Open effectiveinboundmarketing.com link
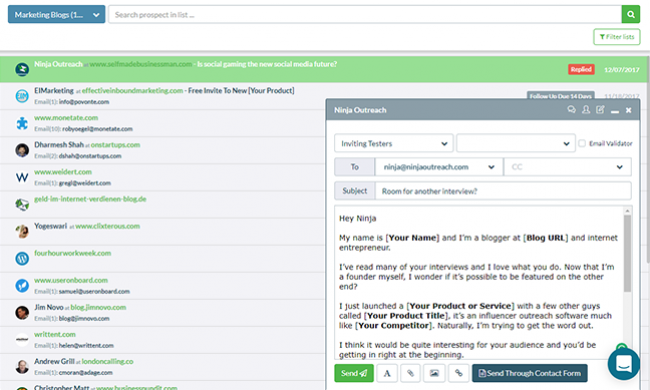This screenshot has width=650, height=390. [x=132, y=90]
